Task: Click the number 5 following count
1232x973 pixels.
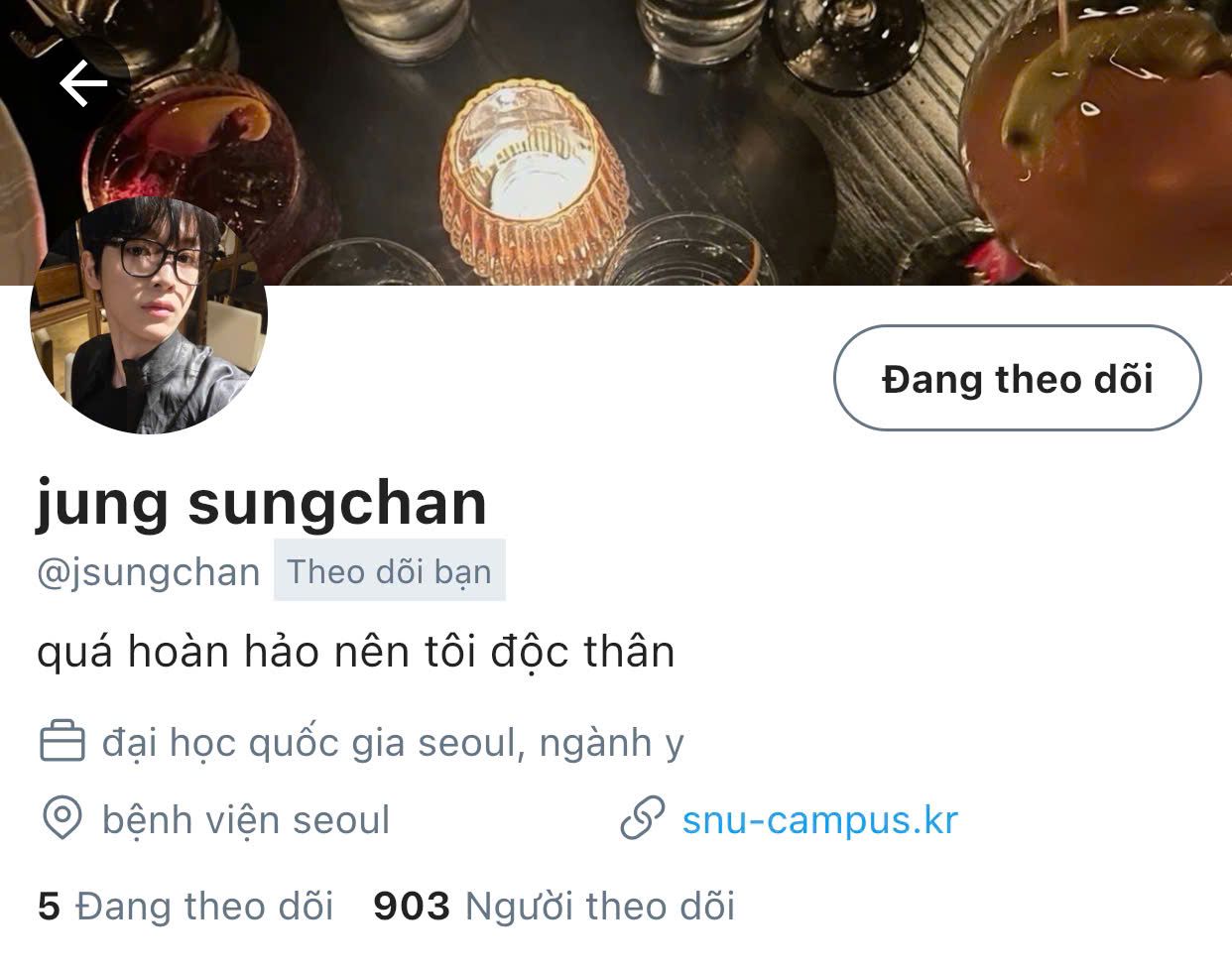Action: (x=49, y=907)
